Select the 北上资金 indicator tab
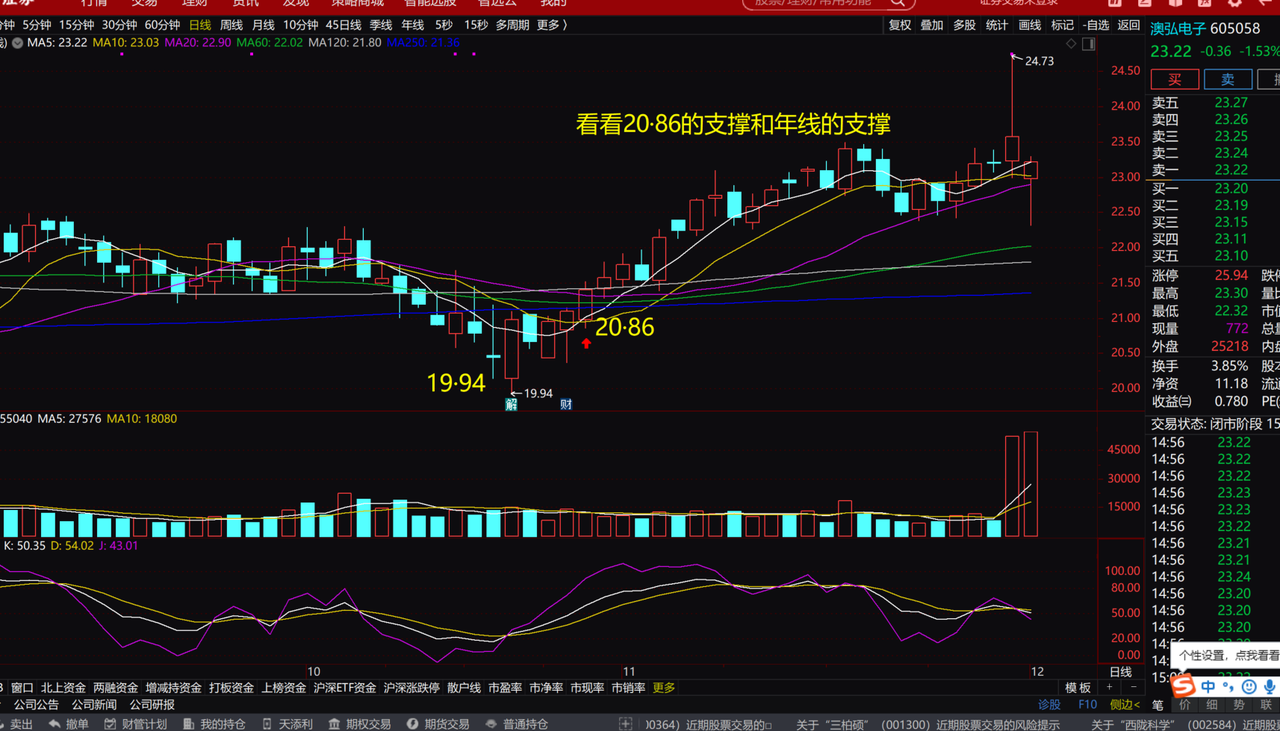 tap(63, 688)
